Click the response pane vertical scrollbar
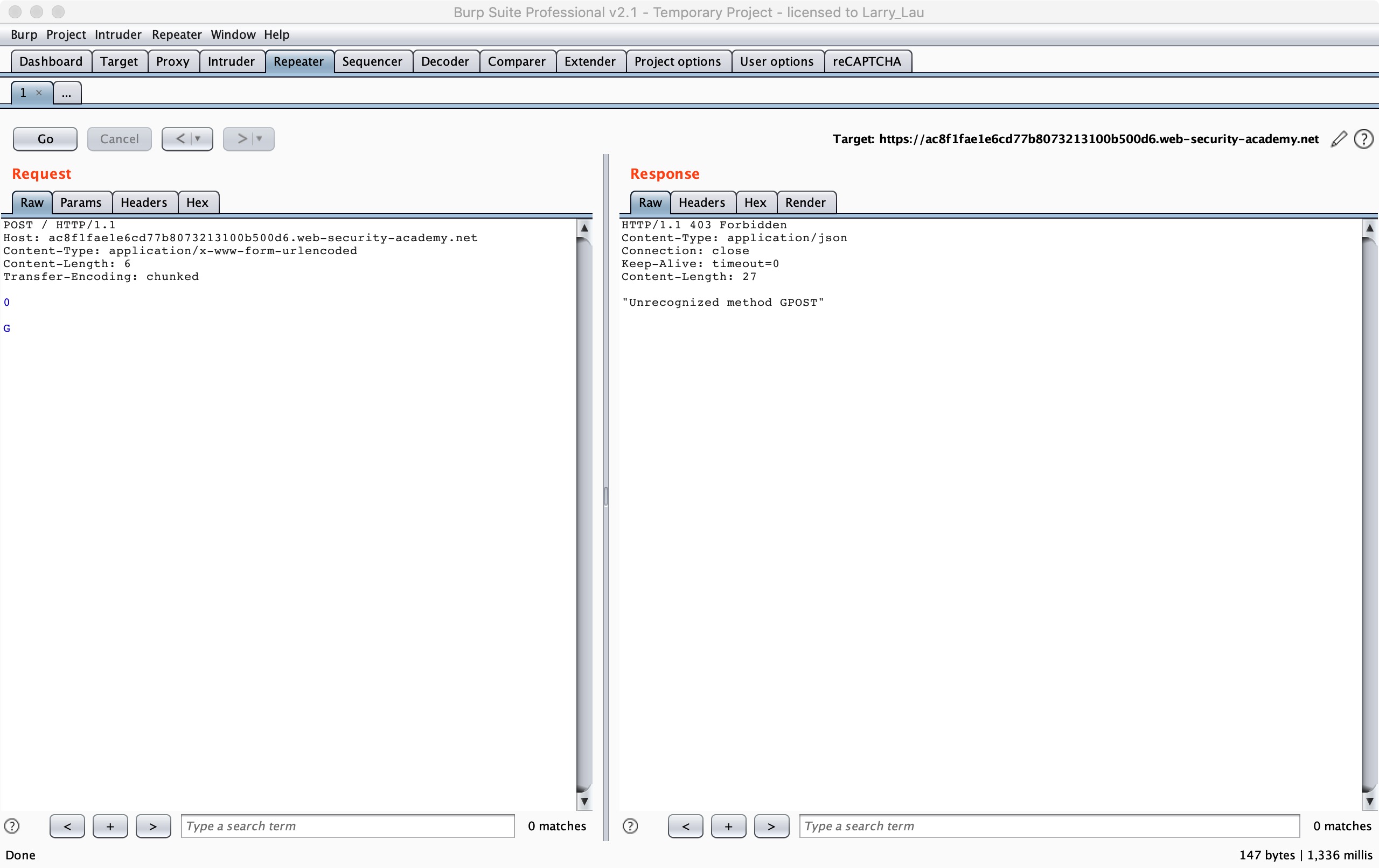 (1369, 514)
